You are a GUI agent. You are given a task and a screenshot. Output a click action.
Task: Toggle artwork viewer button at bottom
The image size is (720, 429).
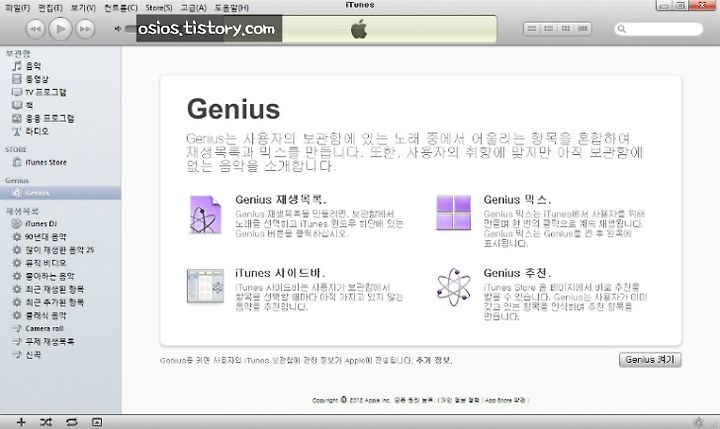click(97, 422)
